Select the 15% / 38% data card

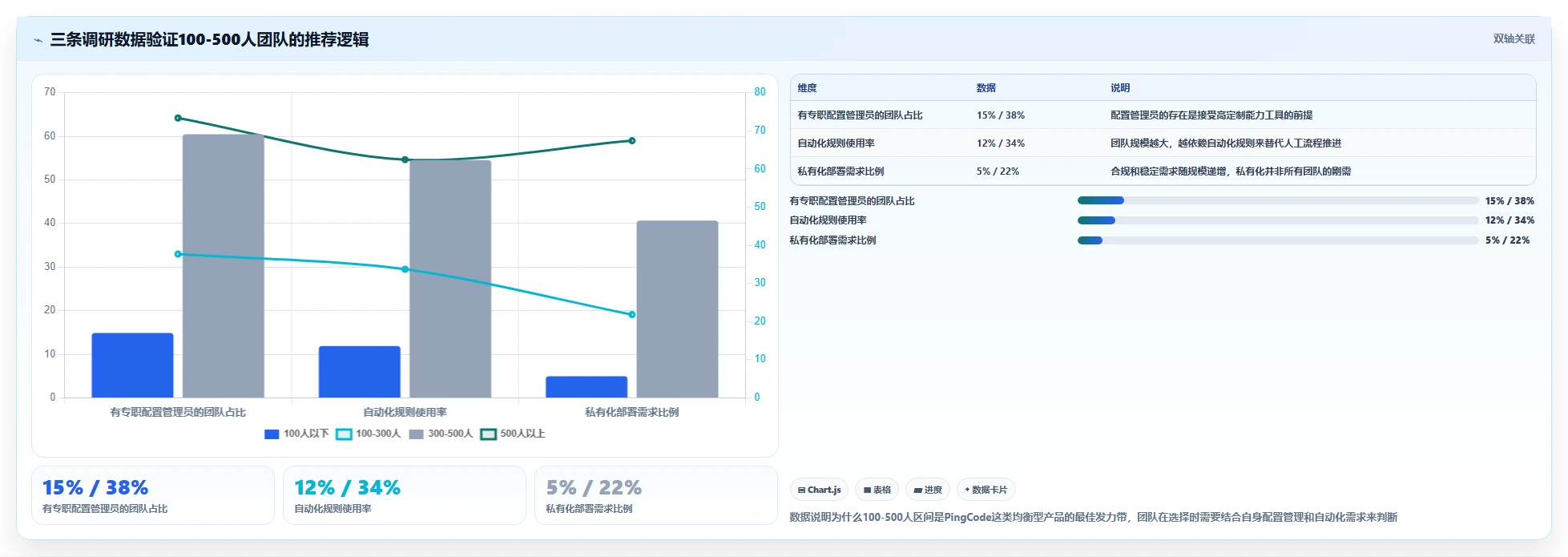[153, 495]
